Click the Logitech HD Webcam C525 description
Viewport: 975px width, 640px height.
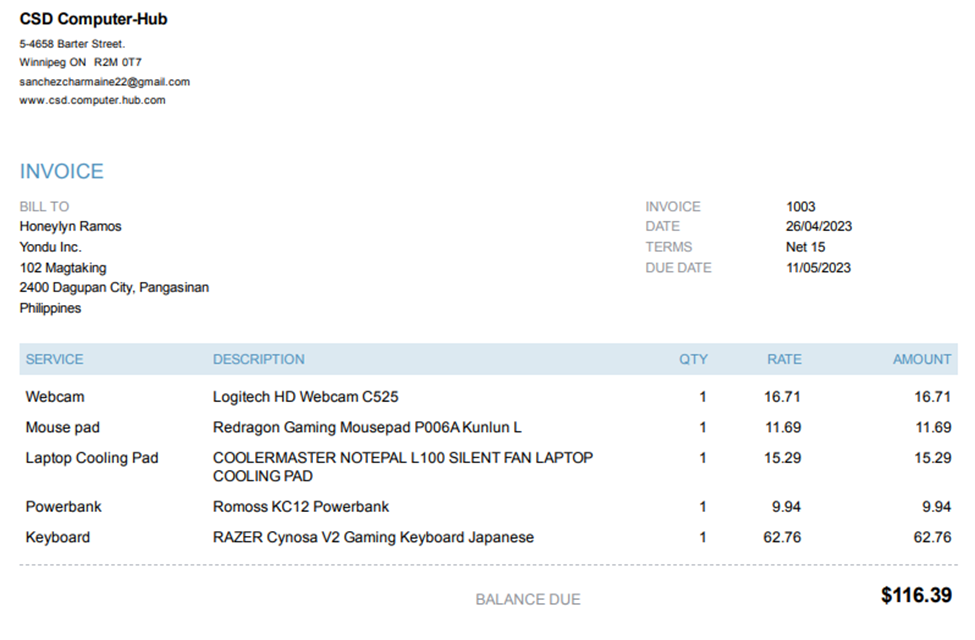point(305,397)
